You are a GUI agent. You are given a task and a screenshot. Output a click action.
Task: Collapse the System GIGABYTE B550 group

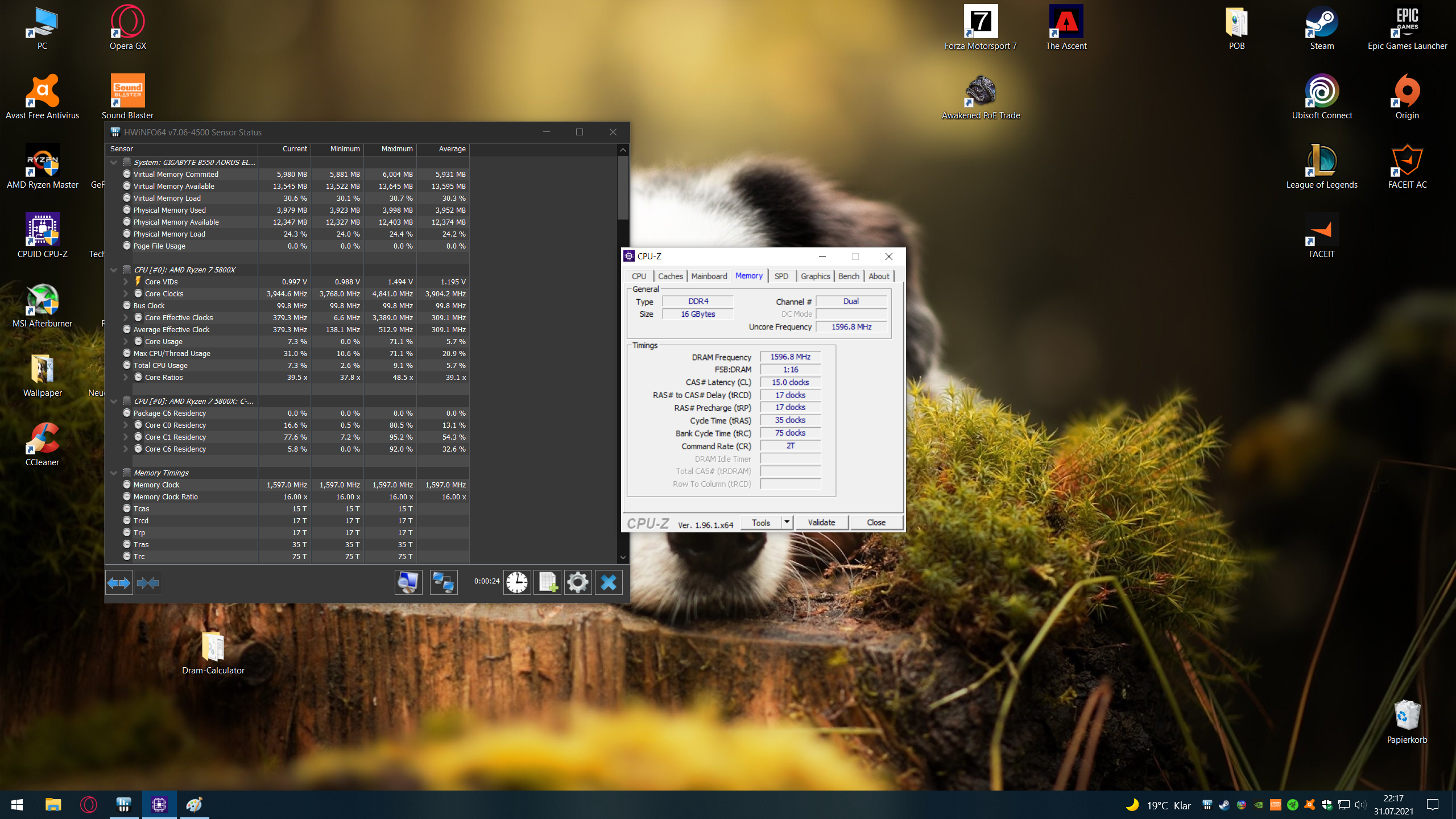(114, 163)
